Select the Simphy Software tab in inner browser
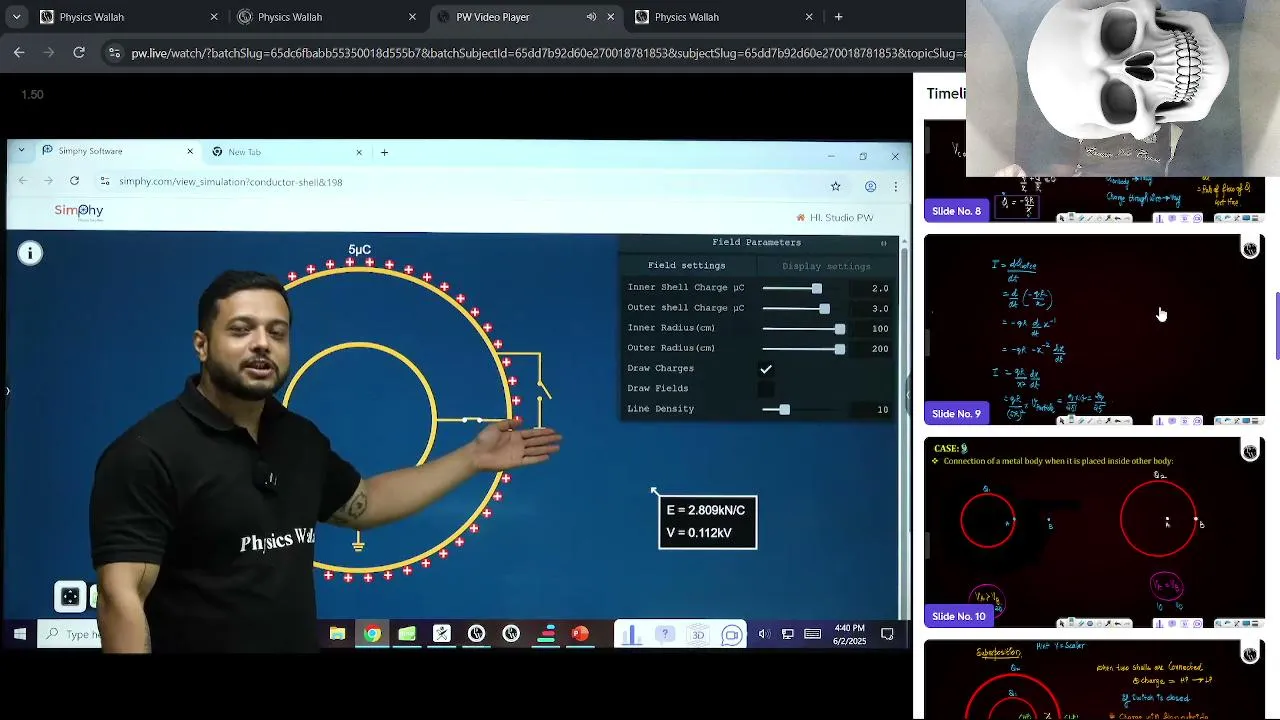Viewport: 1280px width, 720px height. click(118, 152)
